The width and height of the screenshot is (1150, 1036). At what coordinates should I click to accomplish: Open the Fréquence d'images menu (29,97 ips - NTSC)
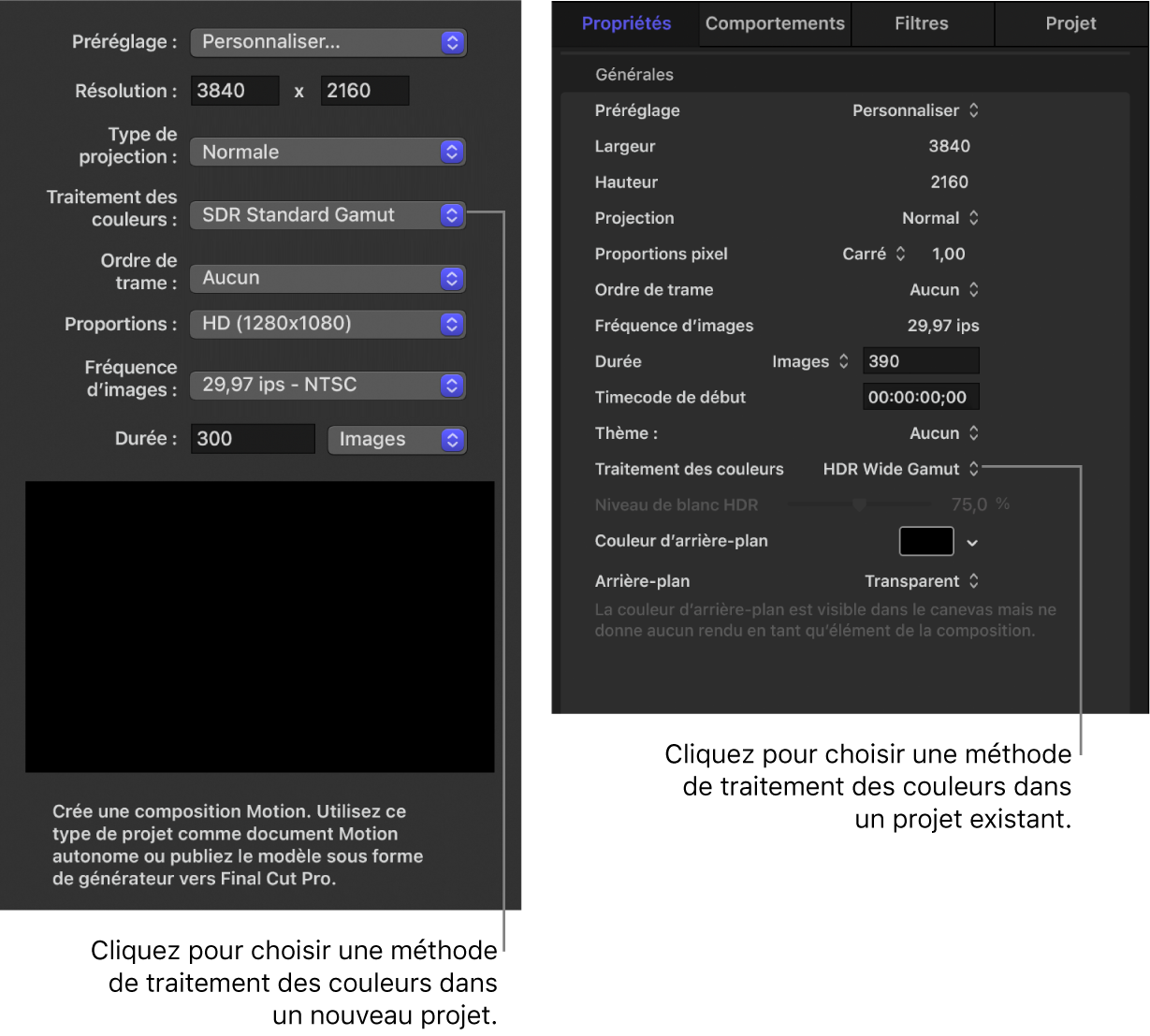click(328, 385)
